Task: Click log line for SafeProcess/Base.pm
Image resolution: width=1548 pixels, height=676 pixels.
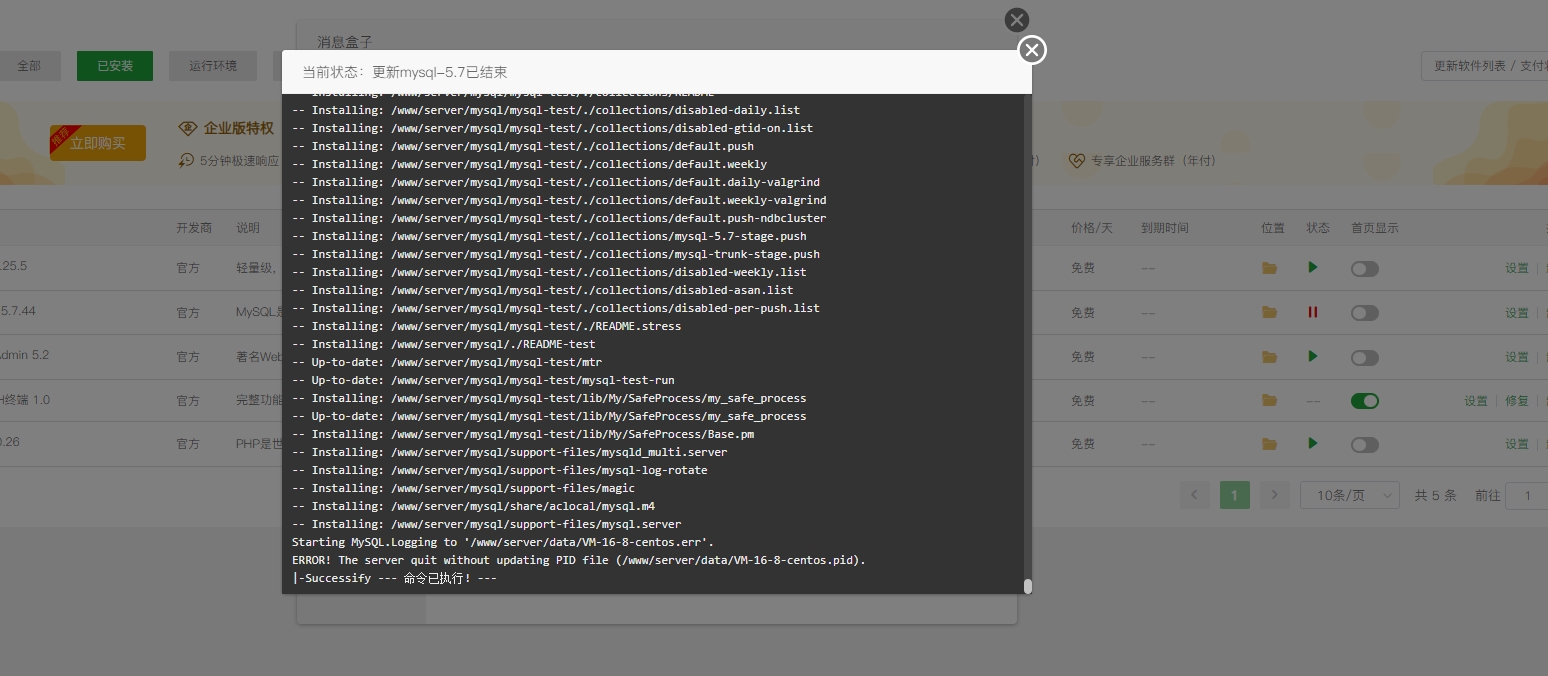Action: point(523,434)
